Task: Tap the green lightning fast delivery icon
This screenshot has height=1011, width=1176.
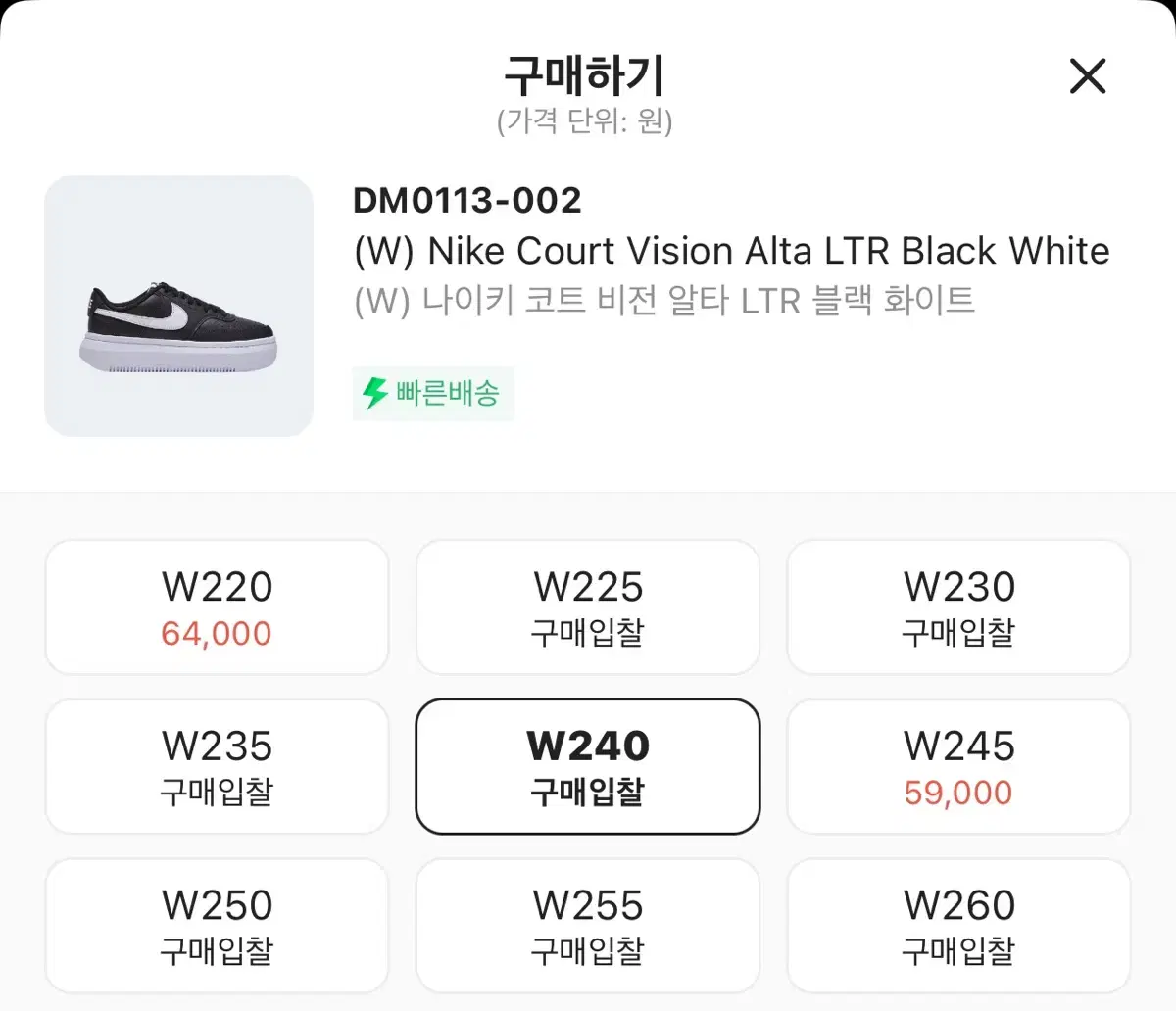Action: tap(374, 394)
